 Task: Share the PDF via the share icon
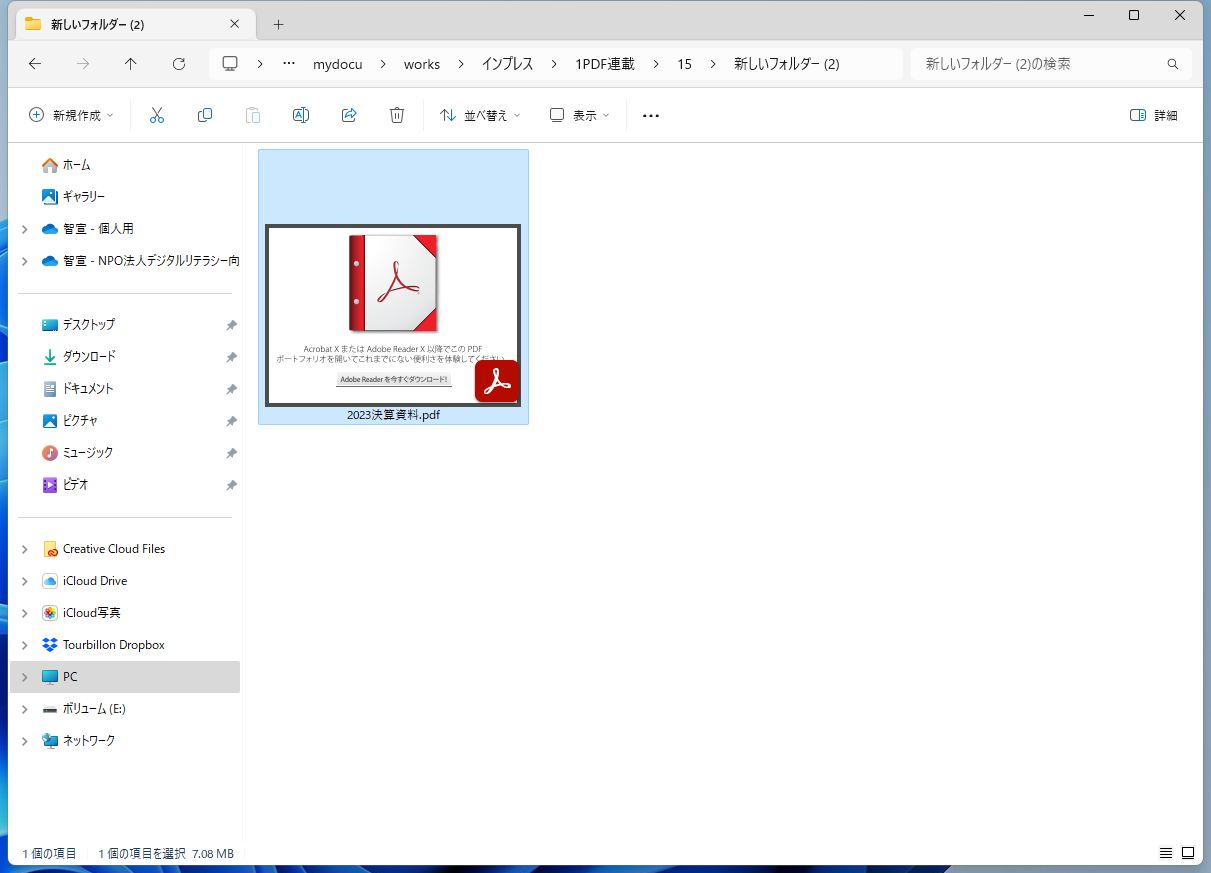pos(349,114)
